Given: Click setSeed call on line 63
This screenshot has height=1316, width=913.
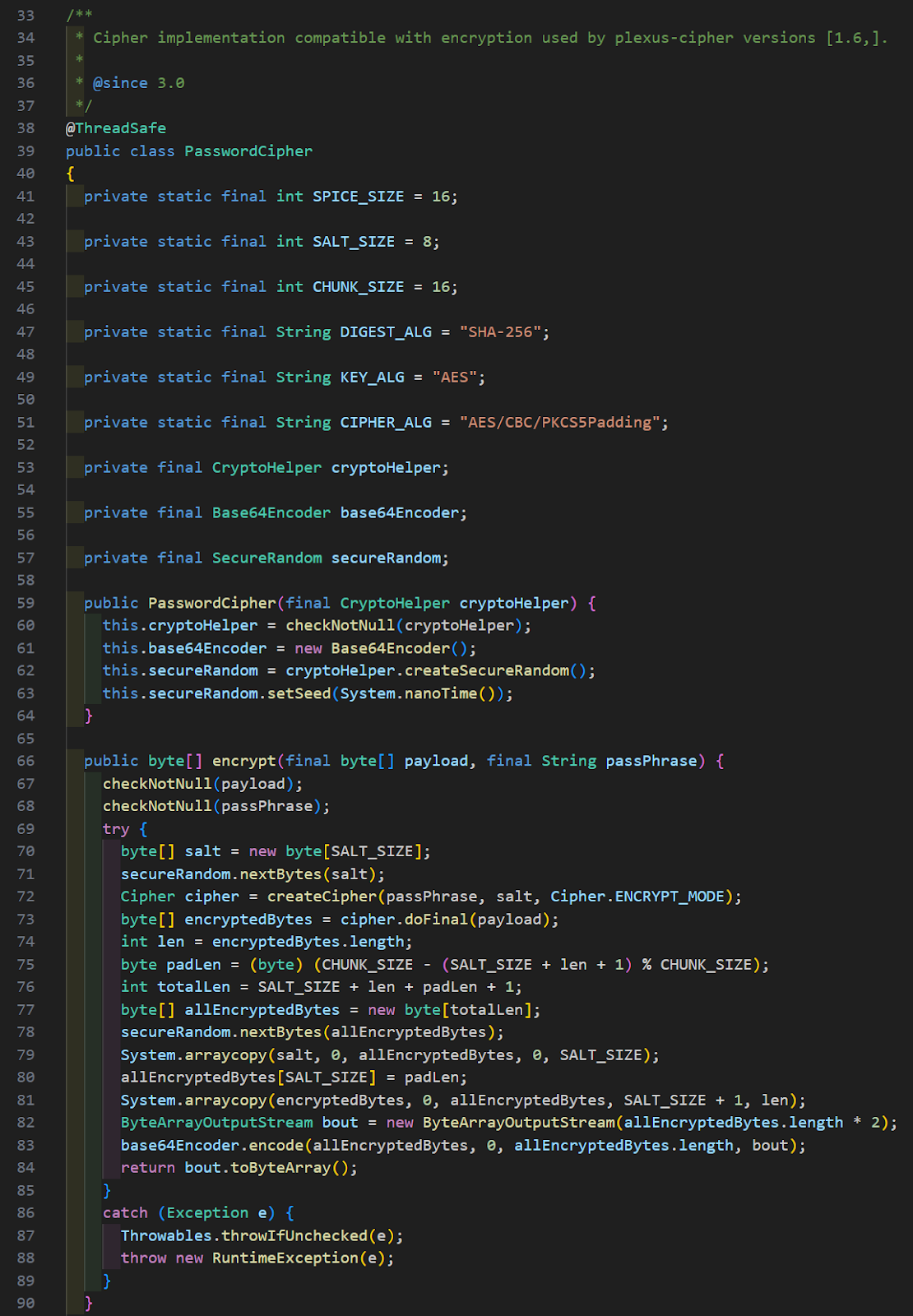Looking at the screenshot, I should [299, 694].
